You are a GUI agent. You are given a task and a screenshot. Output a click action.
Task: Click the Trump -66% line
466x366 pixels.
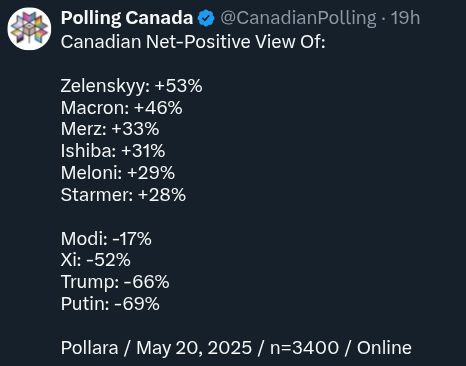(x=115, y=282)
